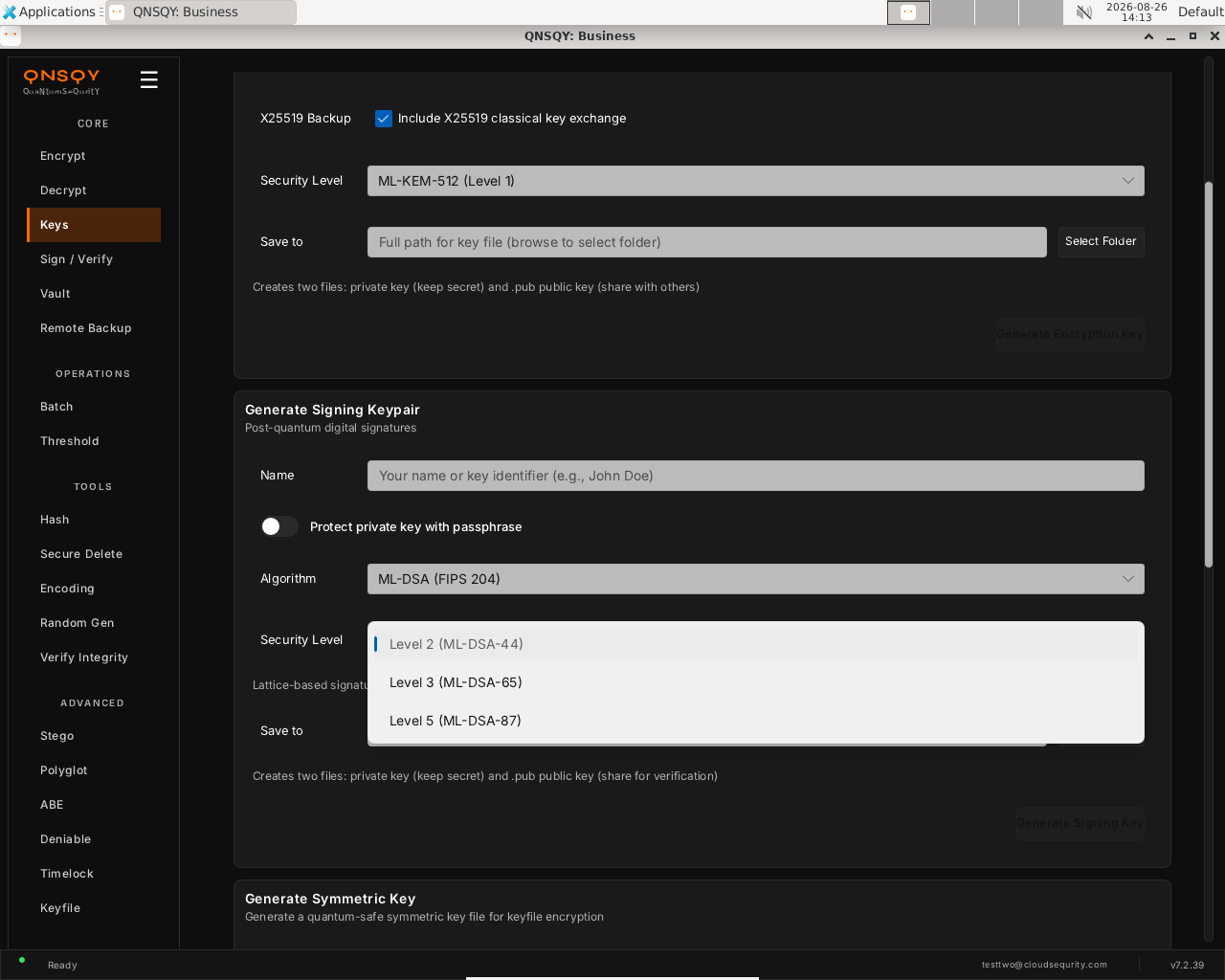Open the Hash tool
1225x980 pixels.
(94, 520)
